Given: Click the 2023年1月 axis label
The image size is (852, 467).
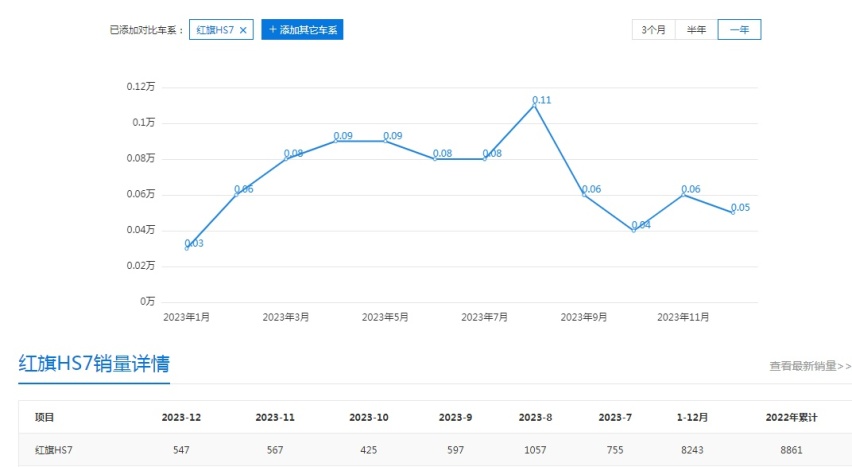Looking at the screenshot, I should tap(186, 317).
